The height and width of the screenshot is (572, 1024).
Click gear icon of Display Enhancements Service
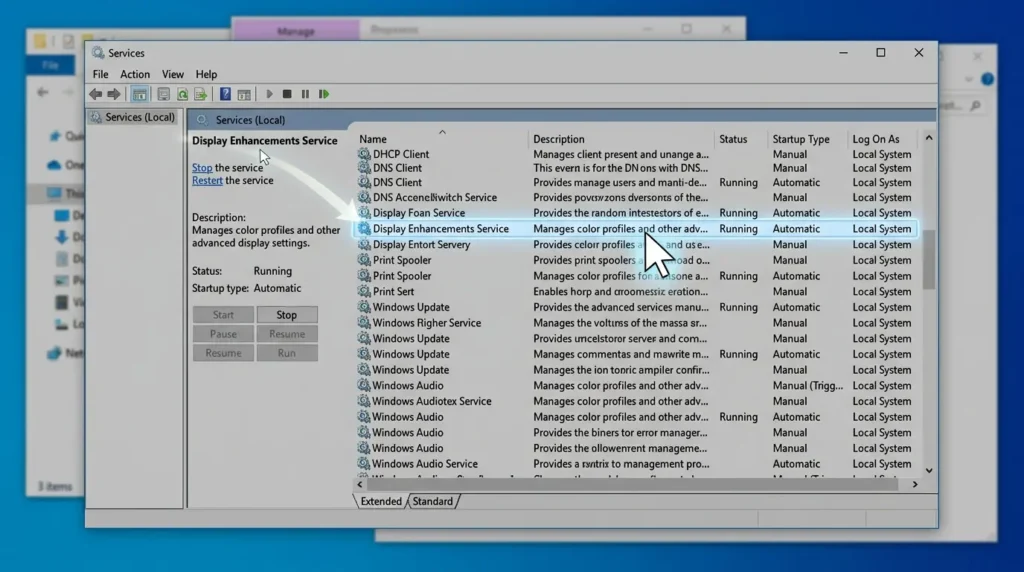point(364,229)
